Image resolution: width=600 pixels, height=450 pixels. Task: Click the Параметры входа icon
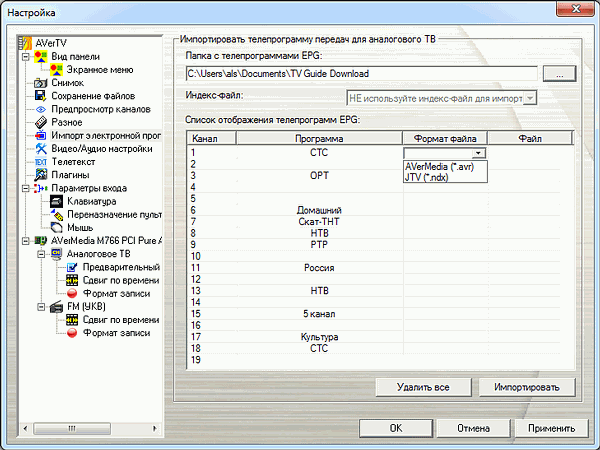[x=41, y=188]
